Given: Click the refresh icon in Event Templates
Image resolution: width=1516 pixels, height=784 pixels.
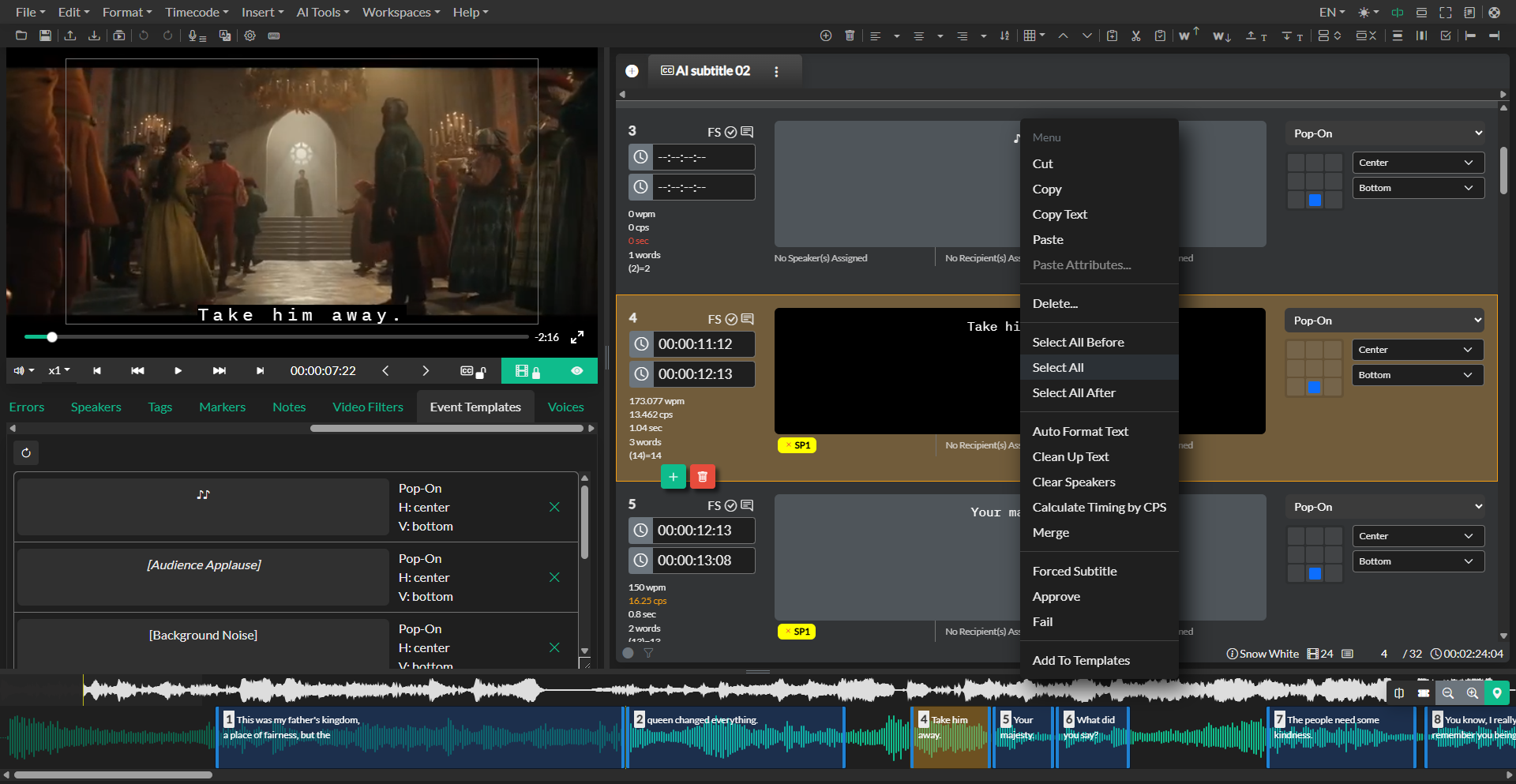Looking at the screenshot, I should (26, 452).
